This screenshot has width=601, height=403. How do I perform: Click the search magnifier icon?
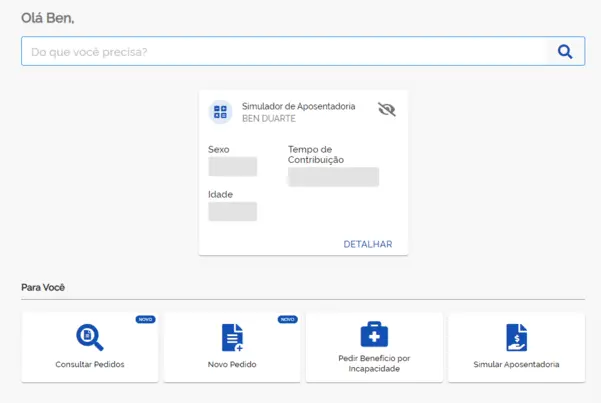[565, 51]
